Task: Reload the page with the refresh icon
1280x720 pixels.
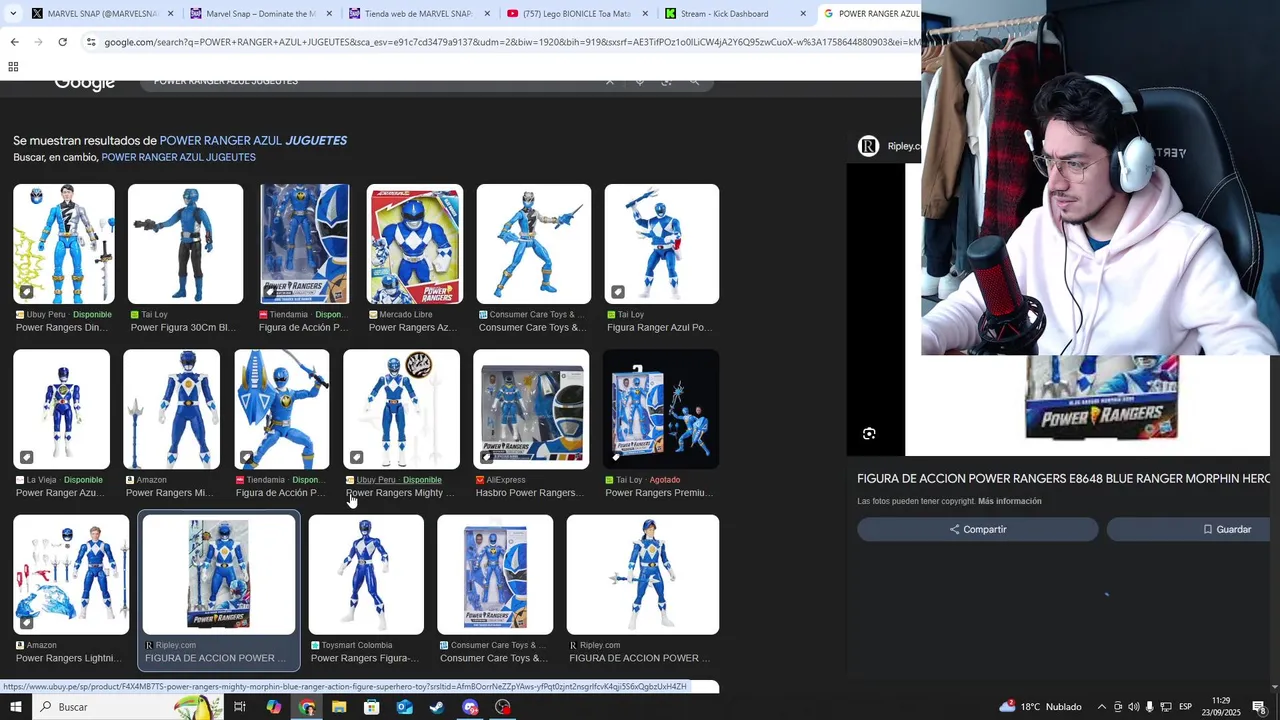Action: [62, 42]
